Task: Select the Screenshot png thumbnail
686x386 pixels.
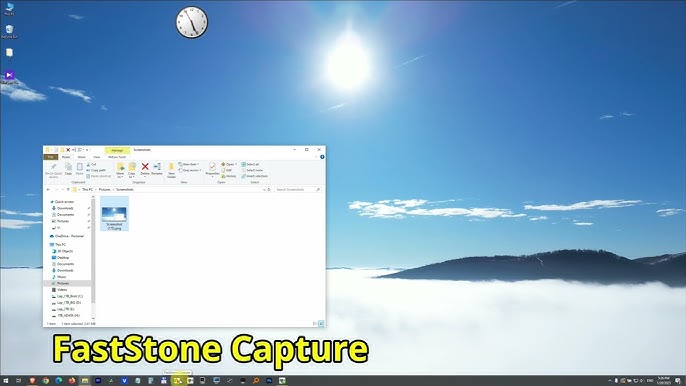Action: click(x=114, y=214)
